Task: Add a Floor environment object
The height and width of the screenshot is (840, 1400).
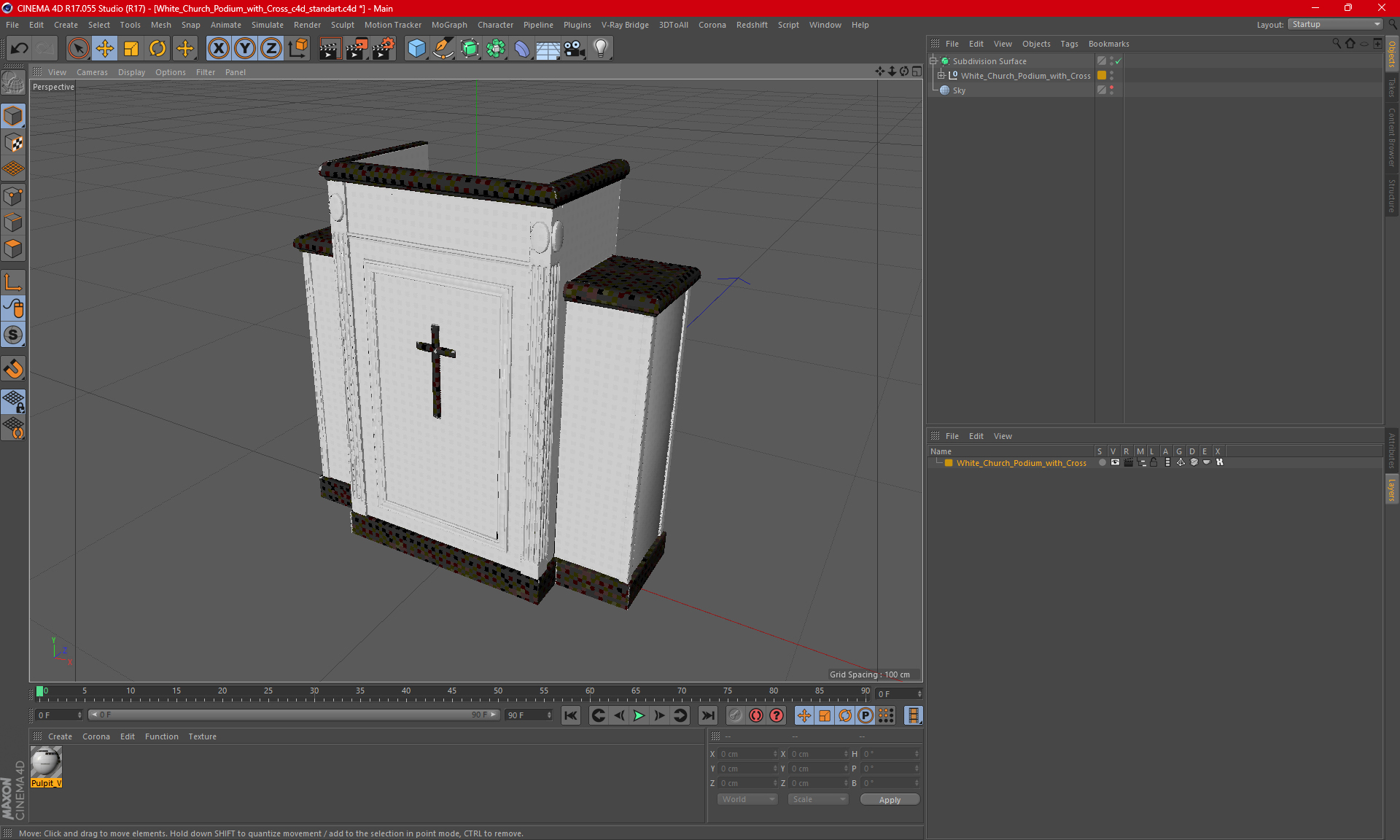Action: [548, 49]
